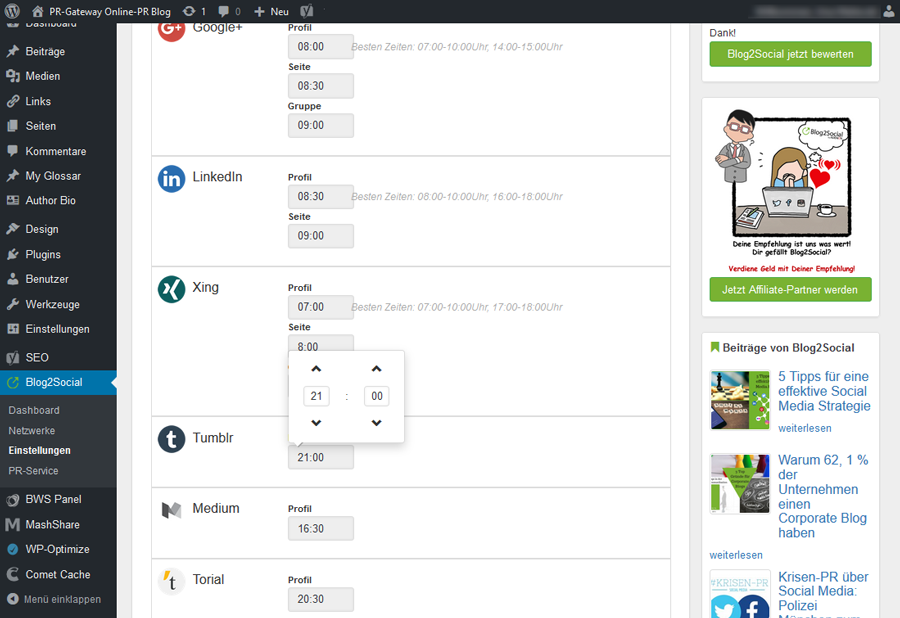Decrease hour in time picker
This screenshot has width=900, height=618.
point(316,423)
